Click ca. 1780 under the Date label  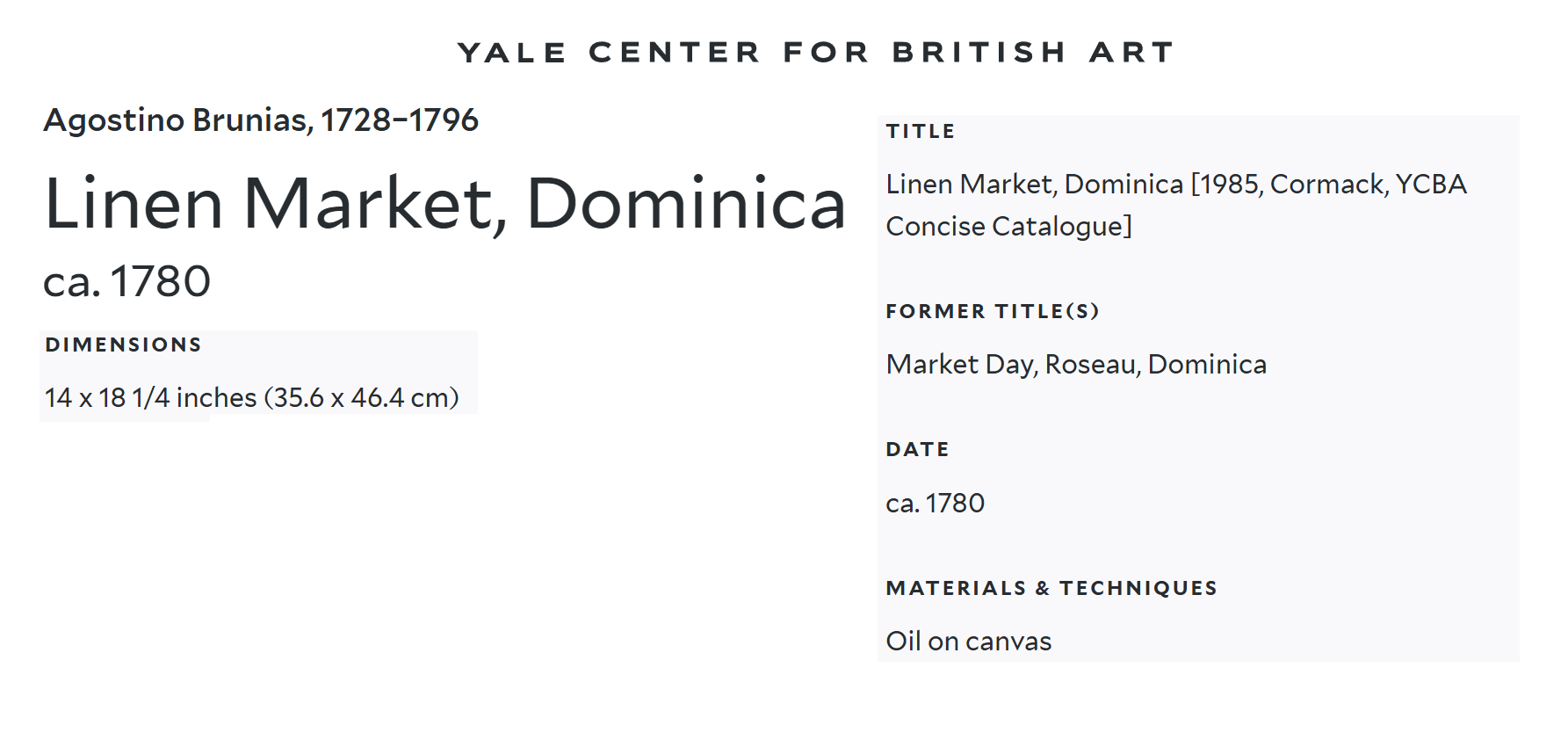click(x=935, y=504)
